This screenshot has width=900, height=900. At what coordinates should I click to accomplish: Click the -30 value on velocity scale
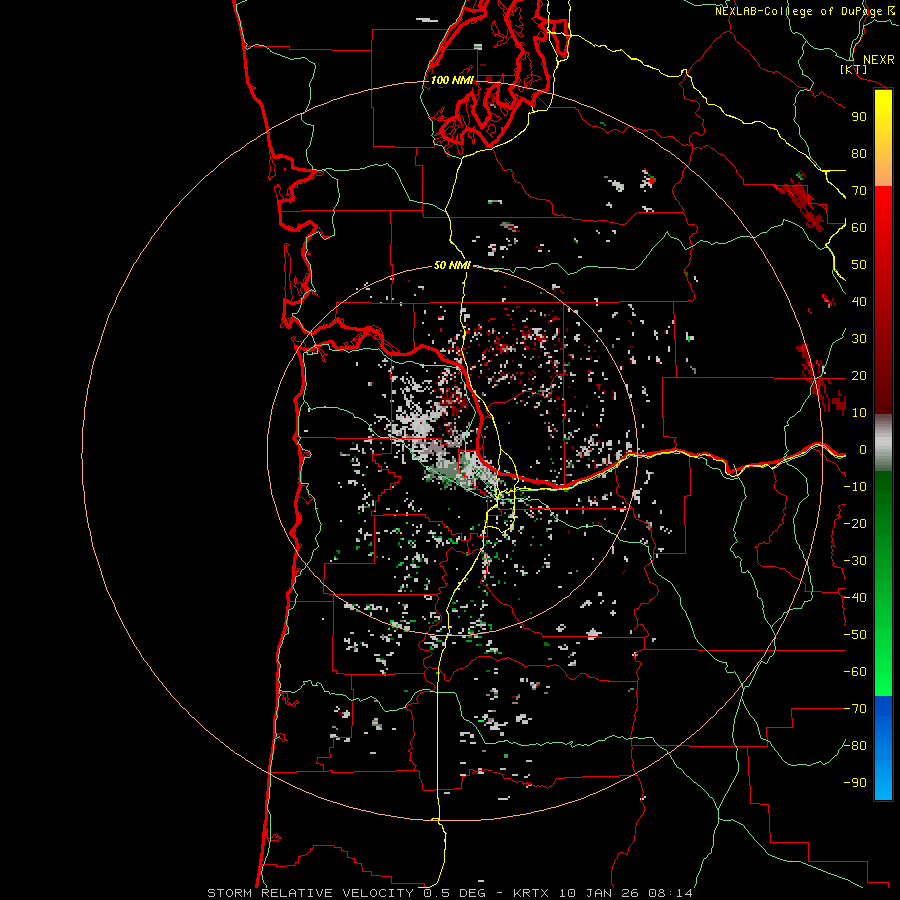(x=855, y=561)
